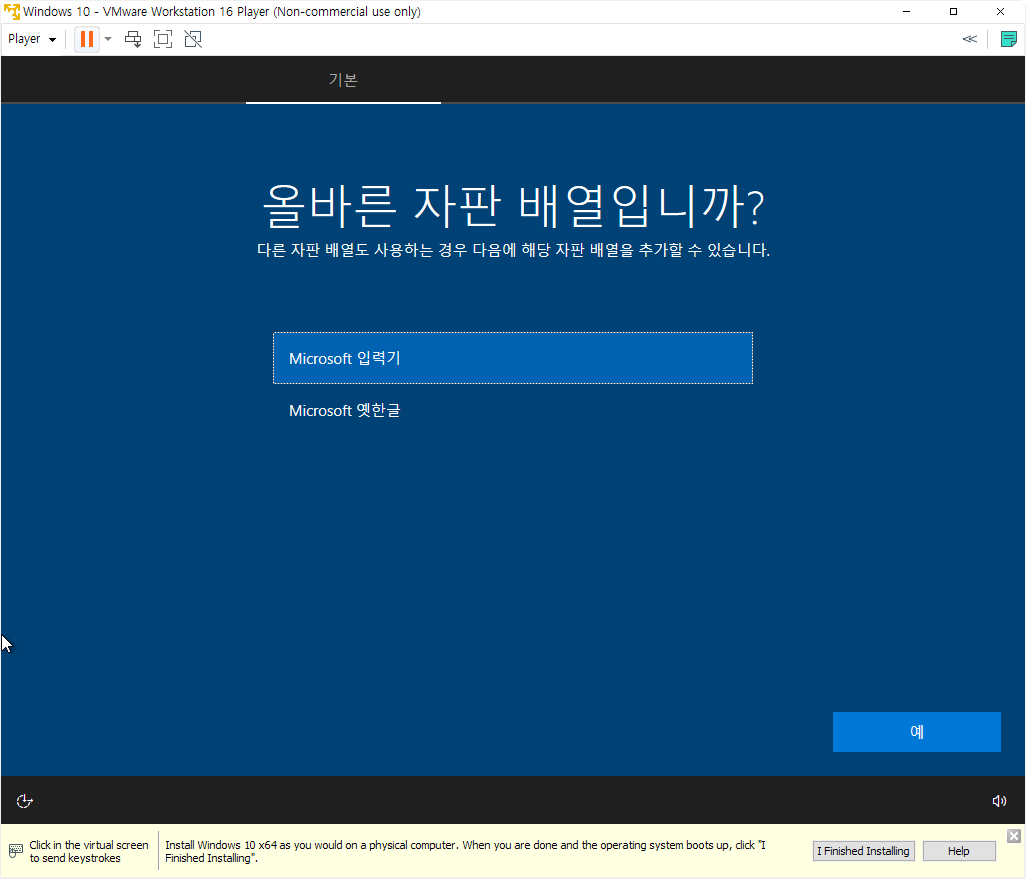Dismiss the install hint bar
The image size is (1026, 879).
pyautogui.click(x=1014, y=836)
